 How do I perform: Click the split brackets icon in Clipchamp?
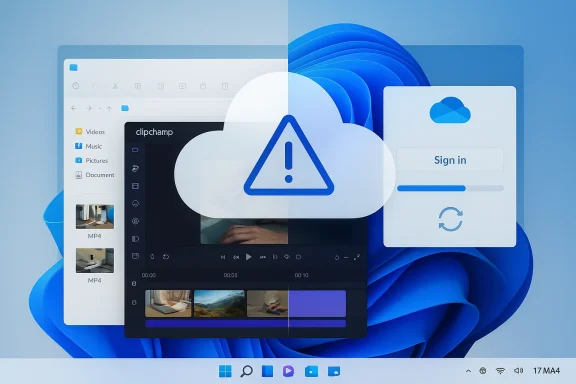click(275, 257)
